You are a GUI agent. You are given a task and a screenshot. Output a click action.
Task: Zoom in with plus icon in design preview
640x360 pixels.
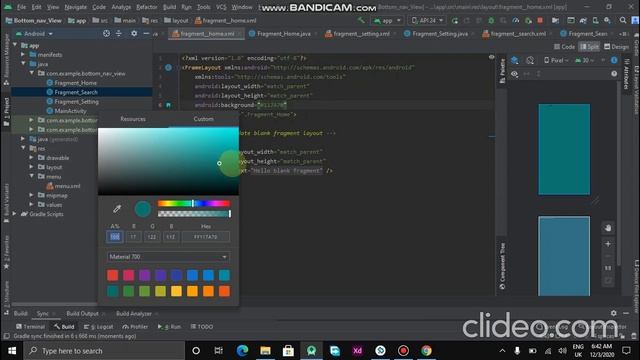point(608,244)
